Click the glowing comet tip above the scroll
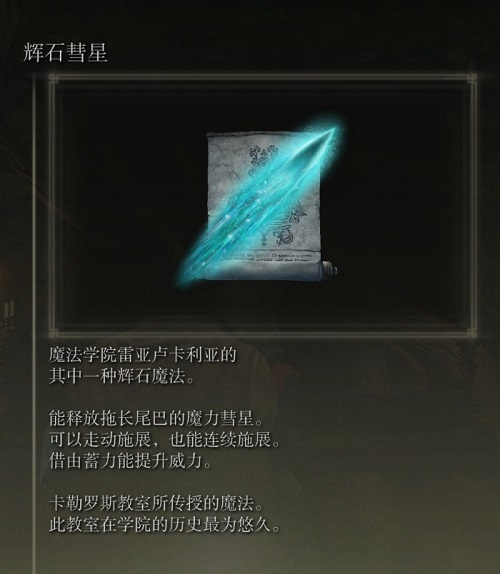 [x=332, y=133]
